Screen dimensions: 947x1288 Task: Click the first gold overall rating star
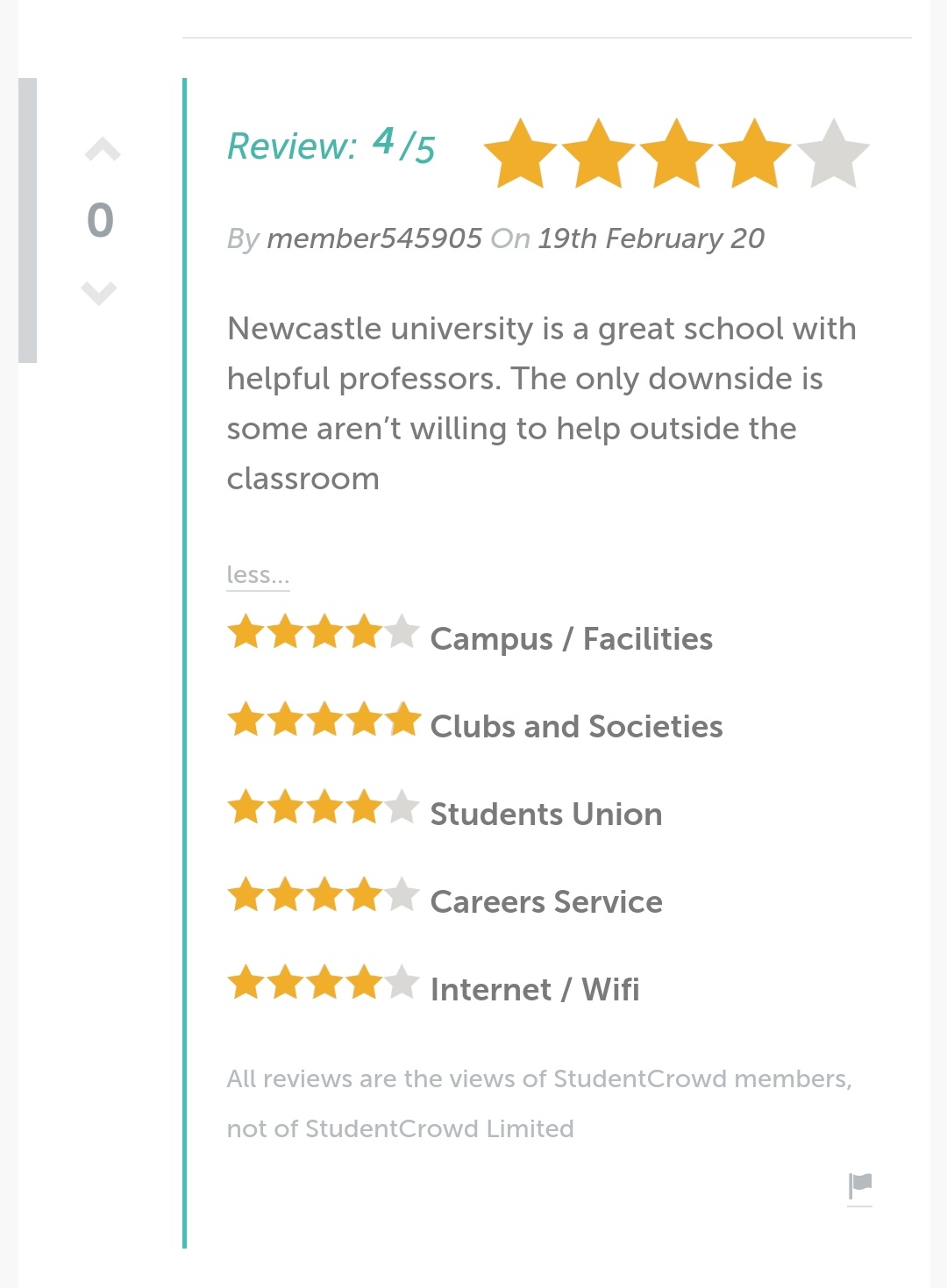[521, 155]
